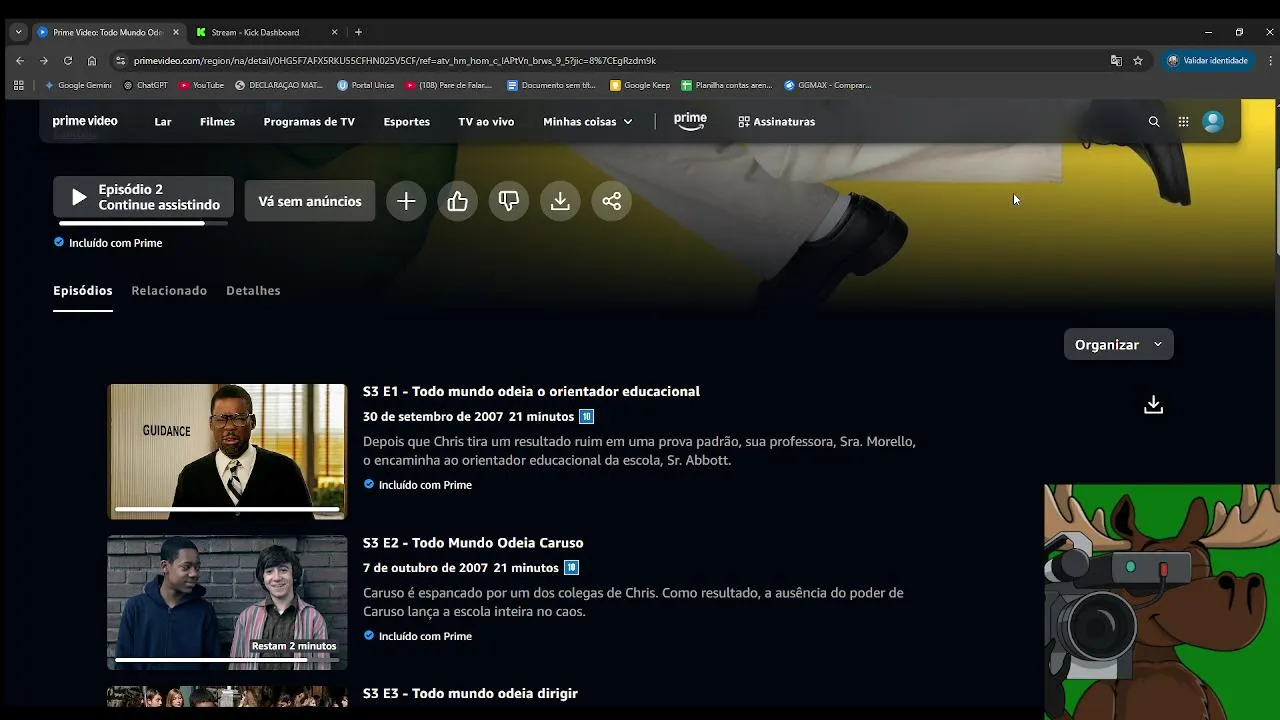Open ChatGPT bookmark
Screen dimensions: 1280x720
[145, 85]
